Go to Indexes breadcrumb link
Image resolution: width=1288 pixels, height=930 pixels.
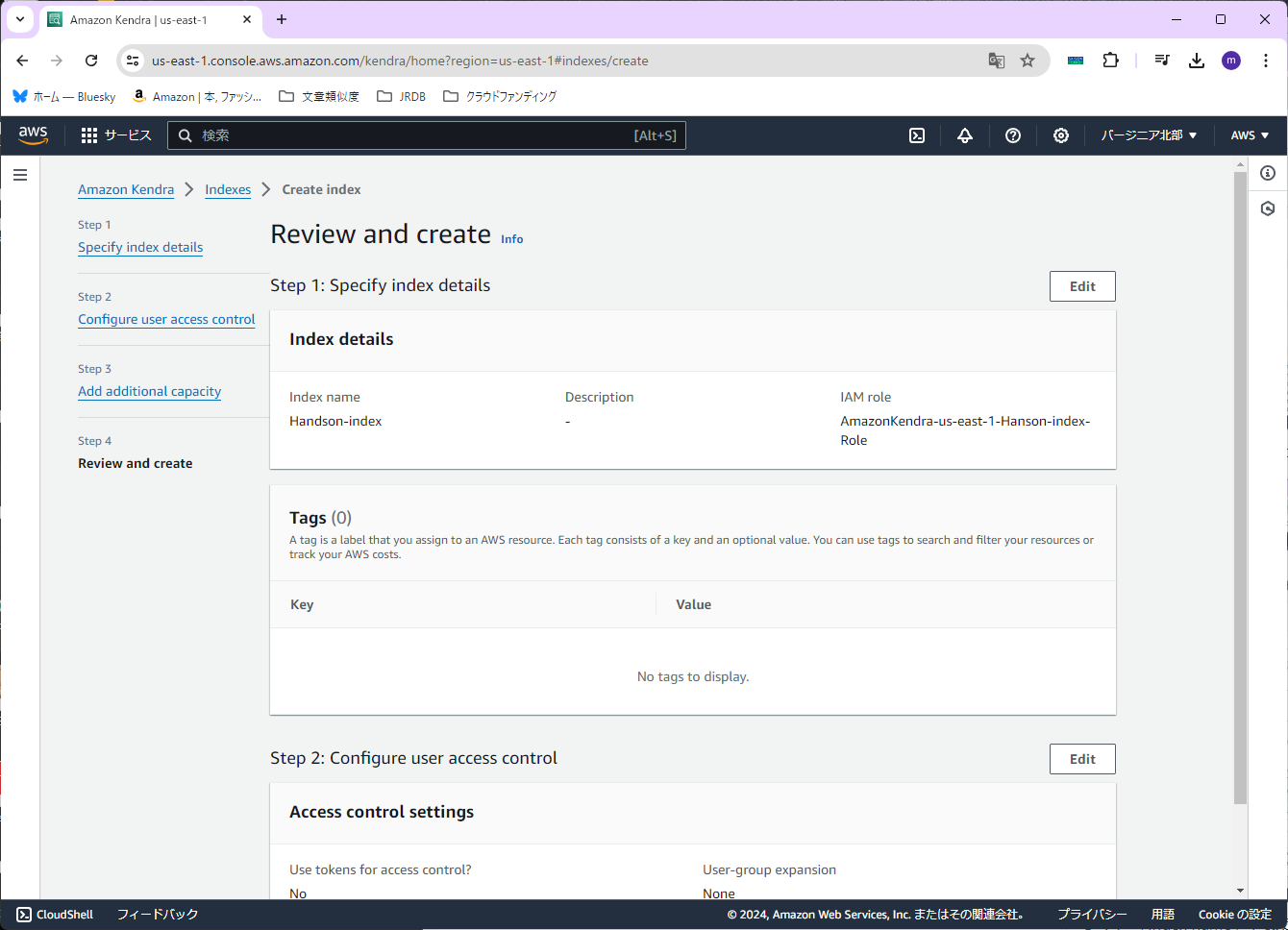(228, 189)
